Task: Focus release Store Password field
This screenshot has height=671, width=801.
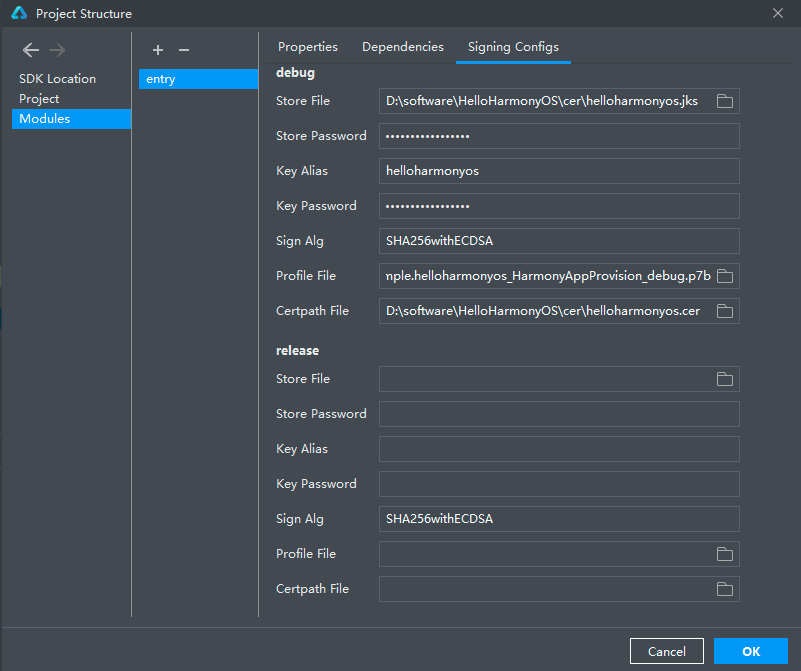Action: point(559,414)
